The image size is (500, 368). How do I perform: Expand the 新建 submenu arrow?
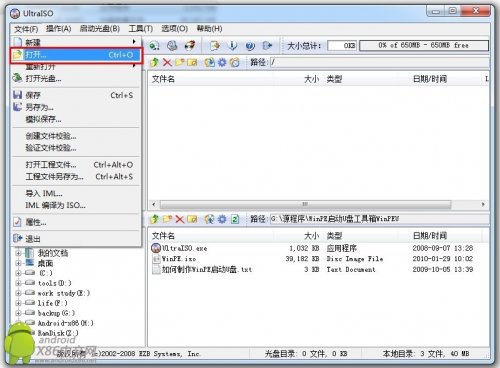pos(134,41)
